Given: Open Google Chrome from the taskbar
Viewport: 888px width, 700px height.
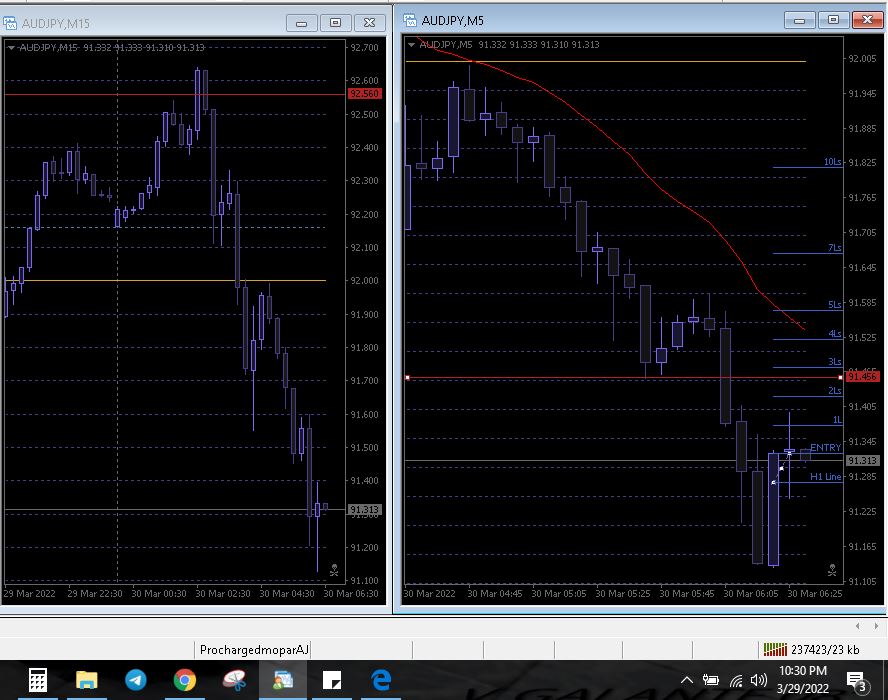Looking at the screenshot, I should (185, 680).
